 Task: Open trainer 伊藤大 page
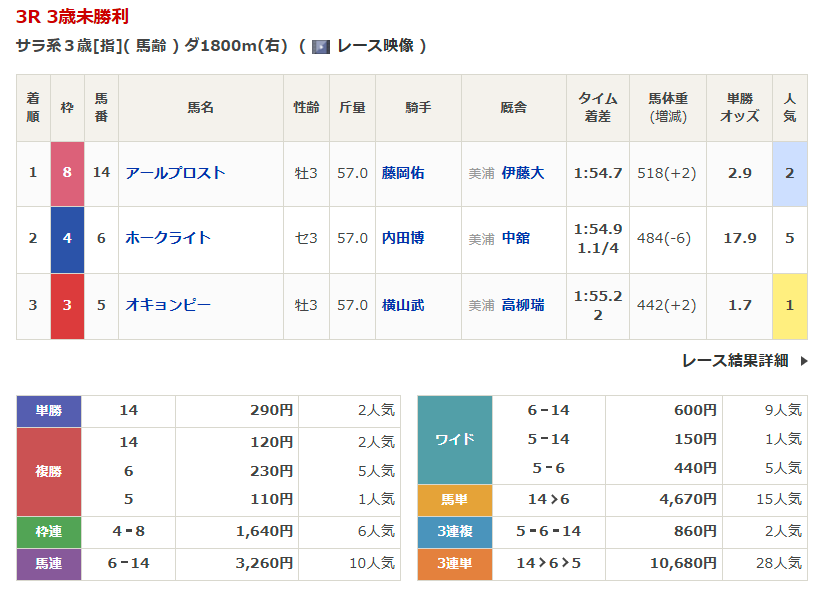(523, 173)
